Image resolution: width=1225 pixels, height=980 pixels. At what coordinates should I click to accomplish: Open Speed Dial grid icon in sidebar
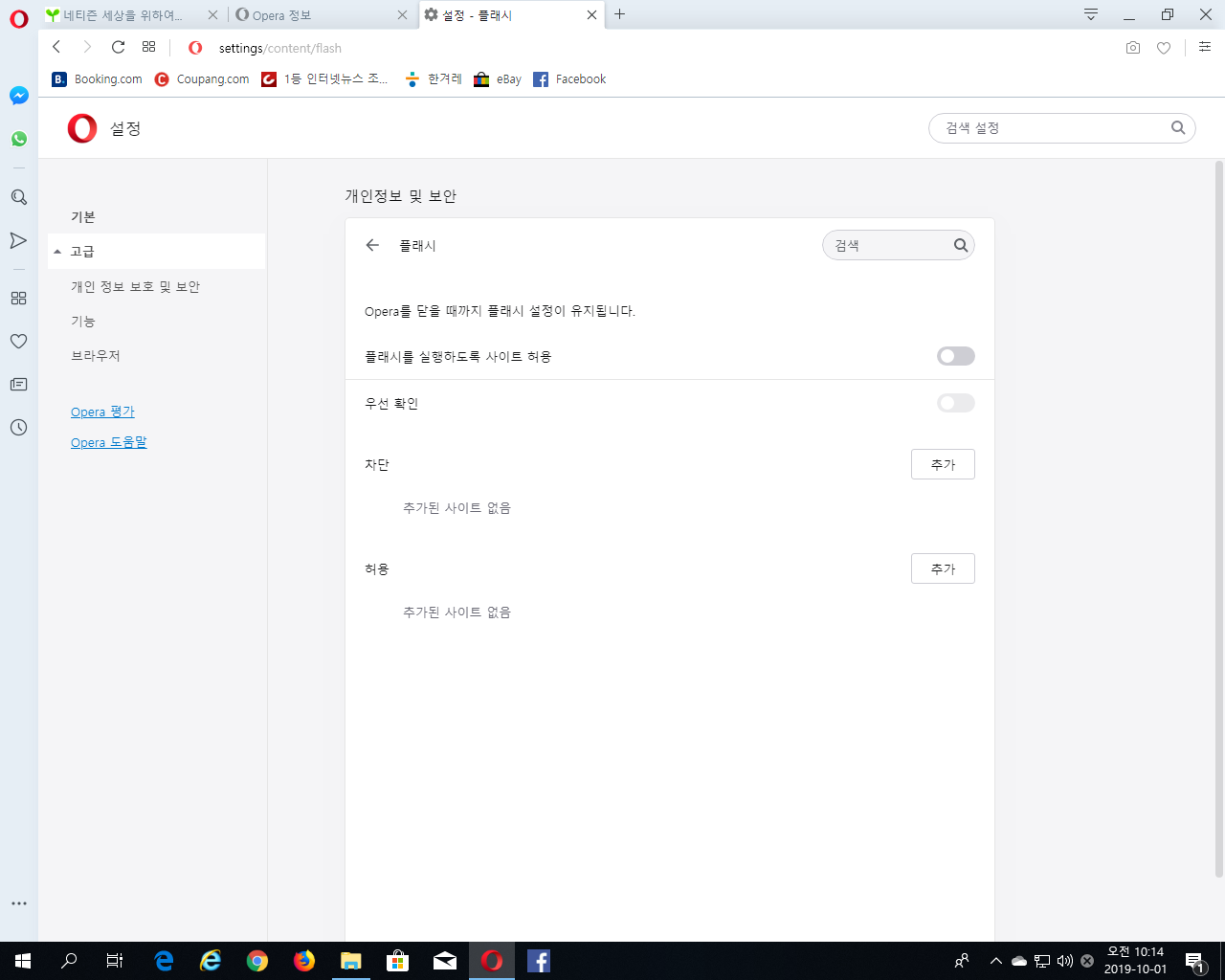coord(19,299)
